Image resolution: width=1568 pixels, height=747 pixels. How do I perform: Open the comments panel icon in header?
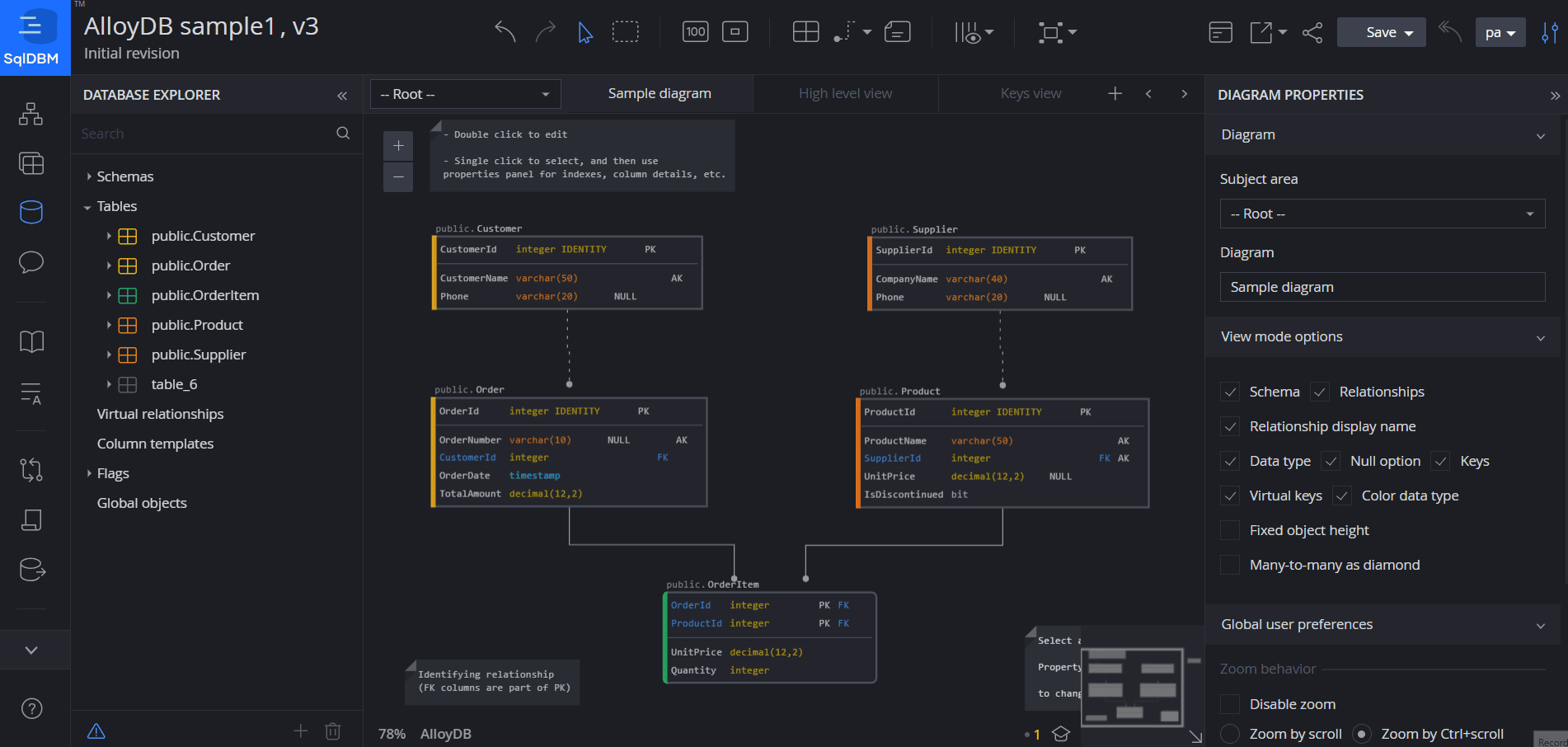coord(1220,32)
